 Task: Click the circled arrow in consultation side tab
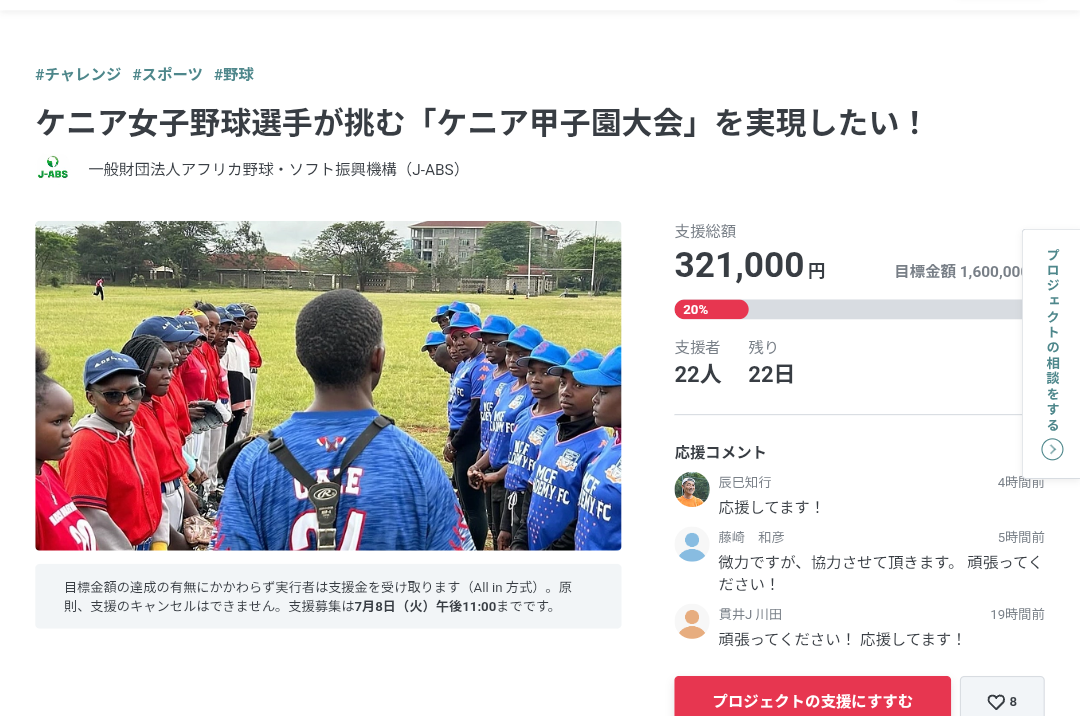[1052, 450]
